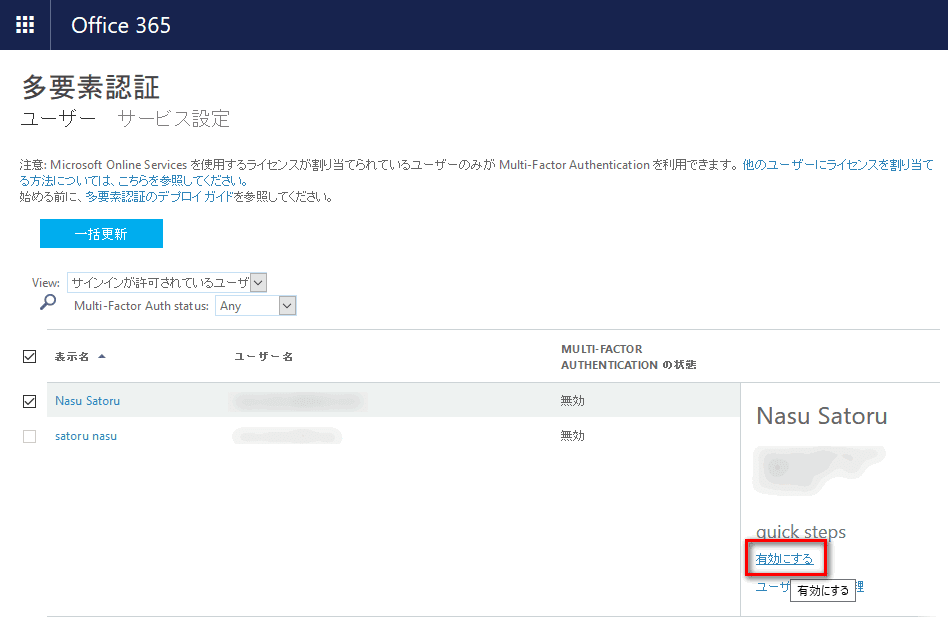This screenshot has height=628, width=948.
Task: Click the Office 365 title
Action: coord(121,25)
